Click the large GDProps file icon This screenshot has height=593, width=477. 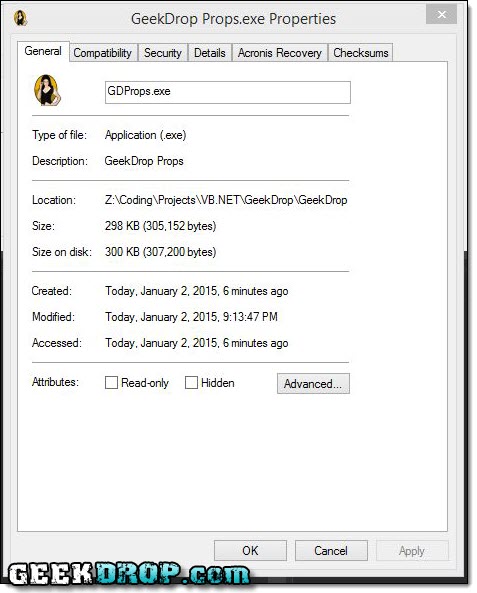pos(47,90)
